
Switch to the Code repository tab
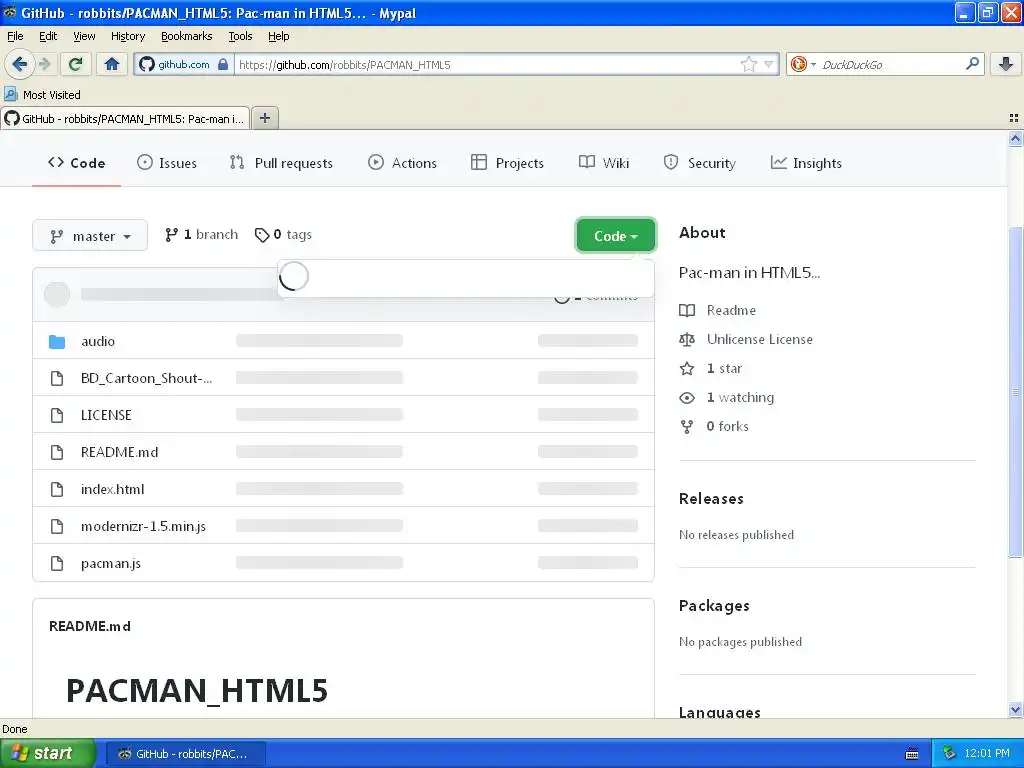tap(76, 163)
